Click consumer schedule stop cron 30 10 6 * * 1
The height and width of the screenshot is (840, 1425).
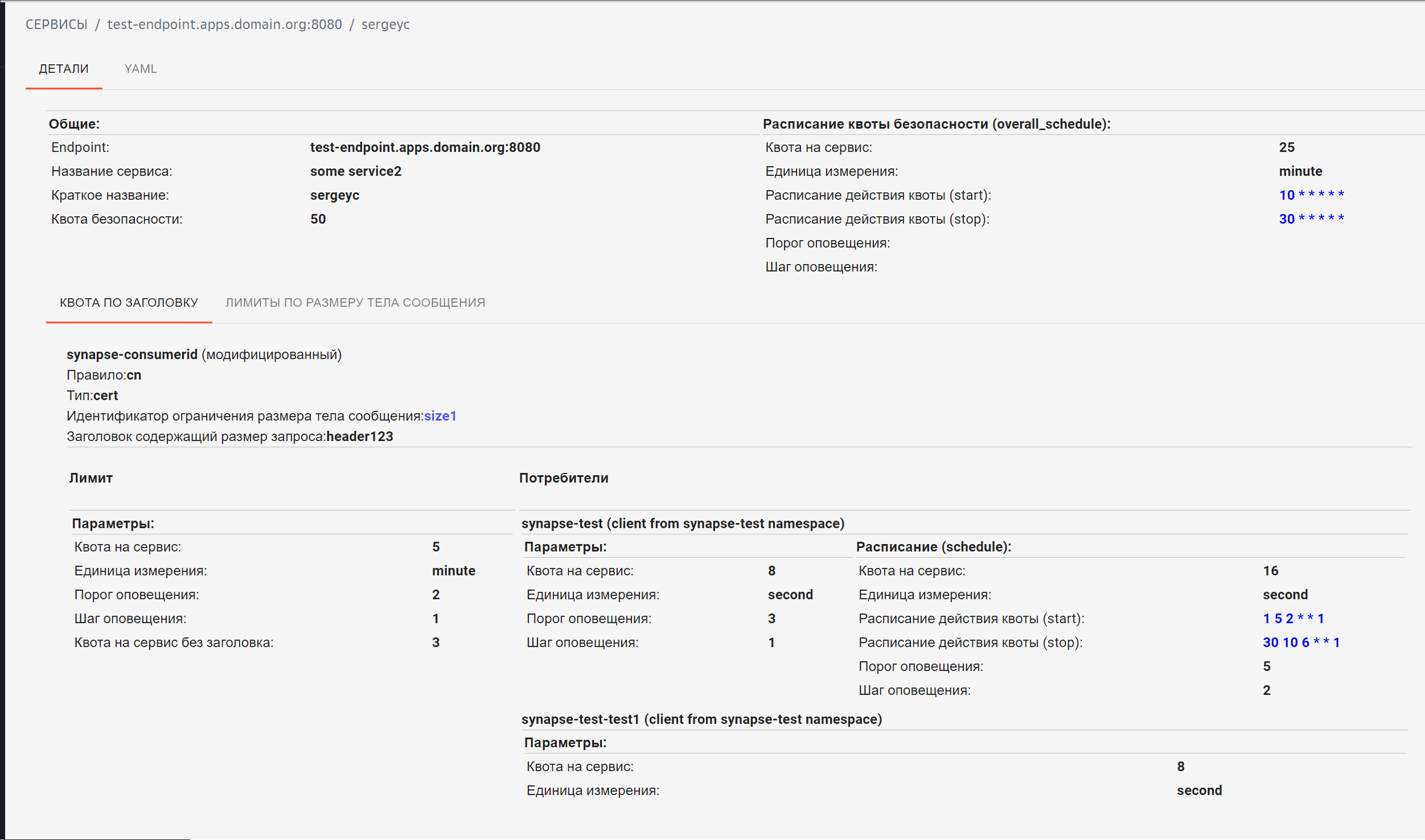tap(1301, 643)
